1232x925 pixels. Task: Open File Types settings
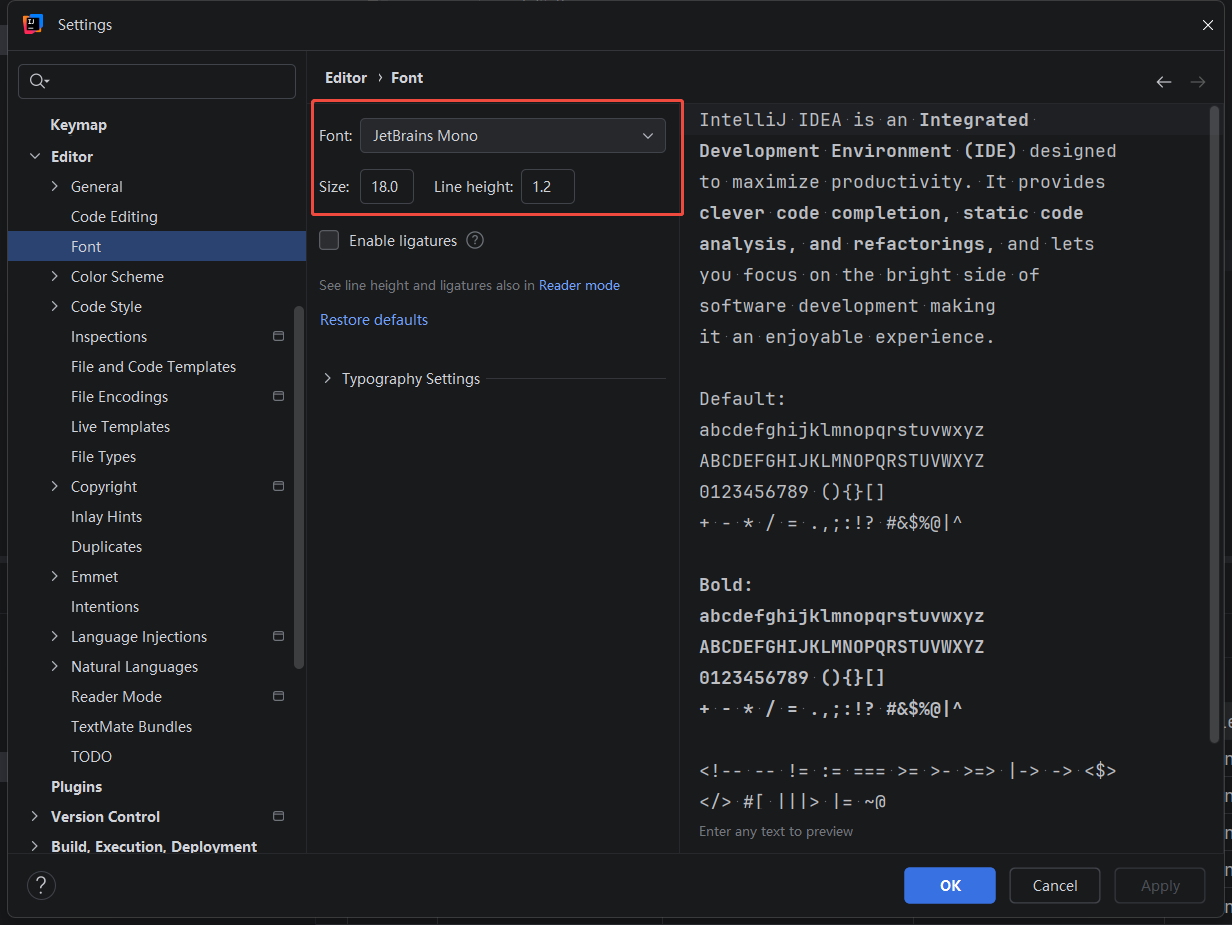click(x=103, y=457)
